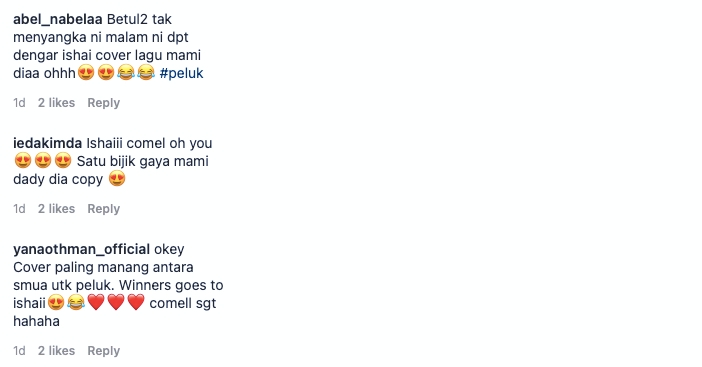Click the 1d timestamp under yanaothman_official's comment
702x367 pixels.
(x=19, y=350)
